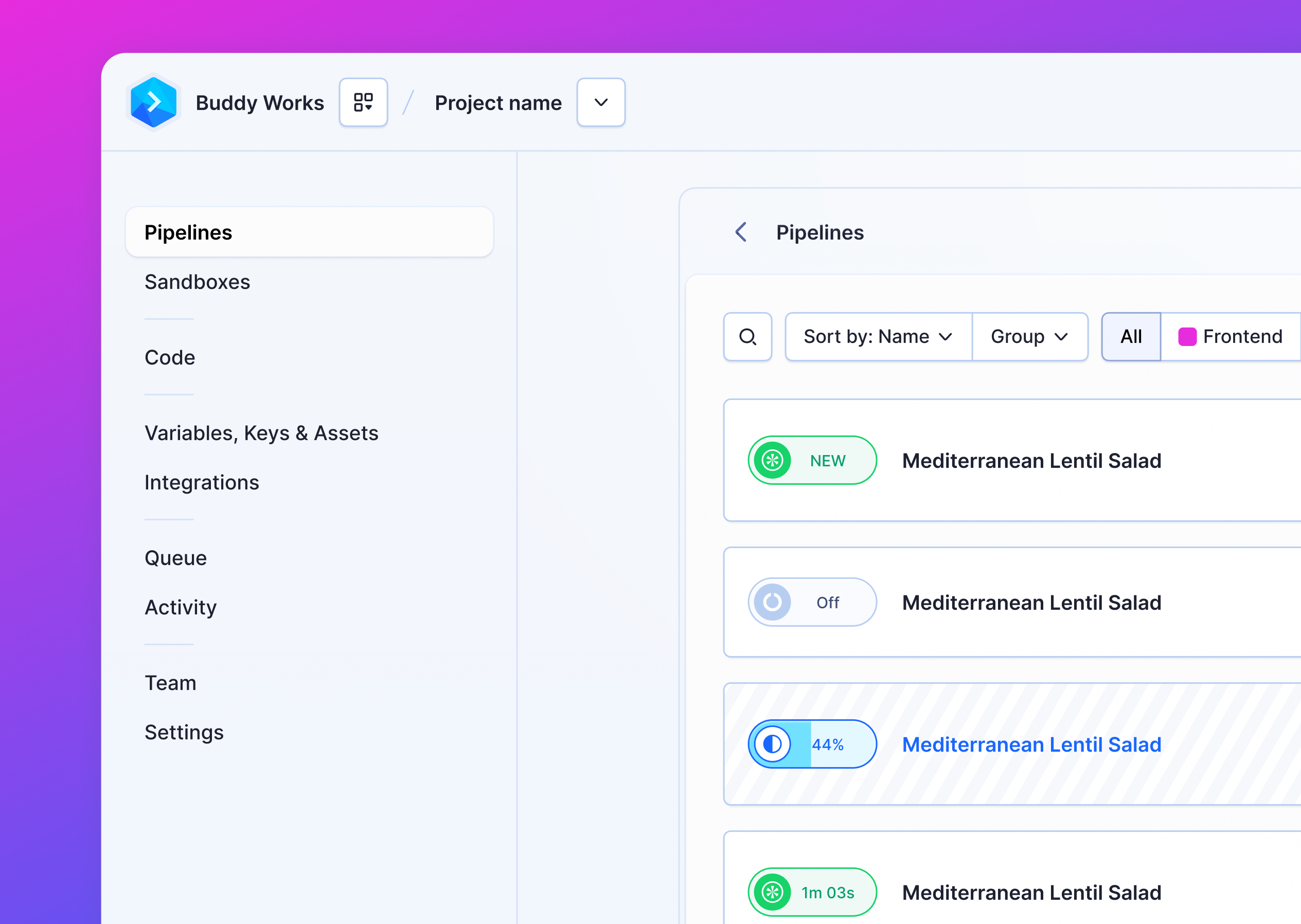This screenshot has height=924, width=1301.
Task: Select Pipelines in the sidebar
Action: (310, 232)
